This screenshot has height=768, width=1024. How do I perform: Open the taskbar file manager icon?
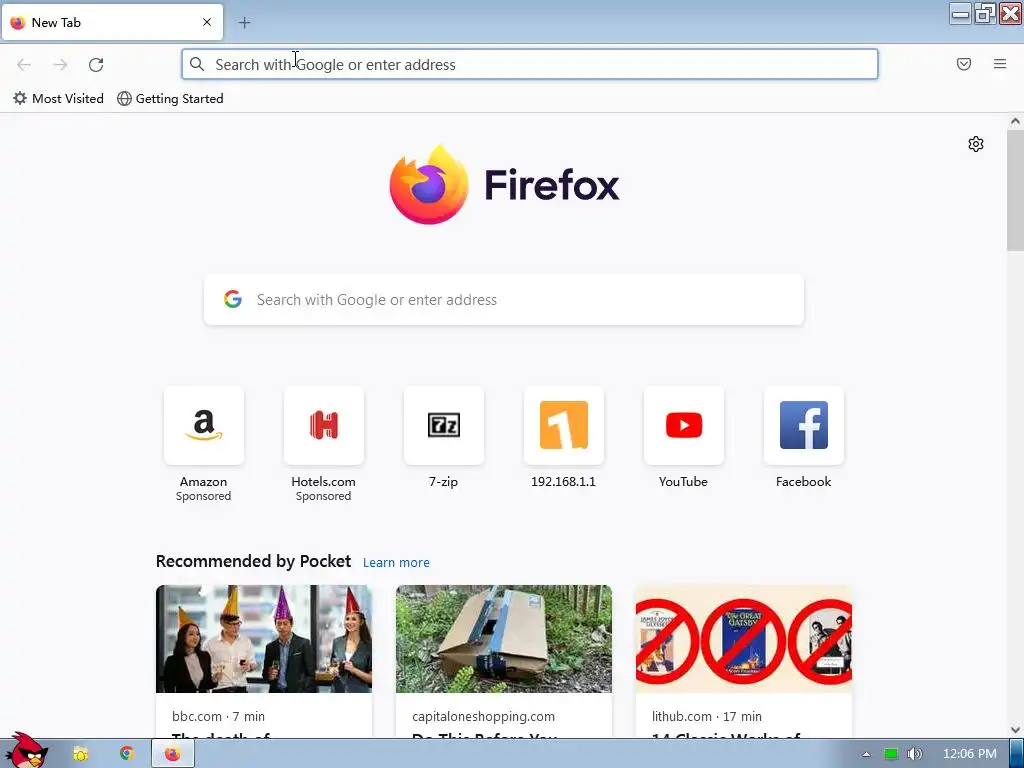click(81, 754)
